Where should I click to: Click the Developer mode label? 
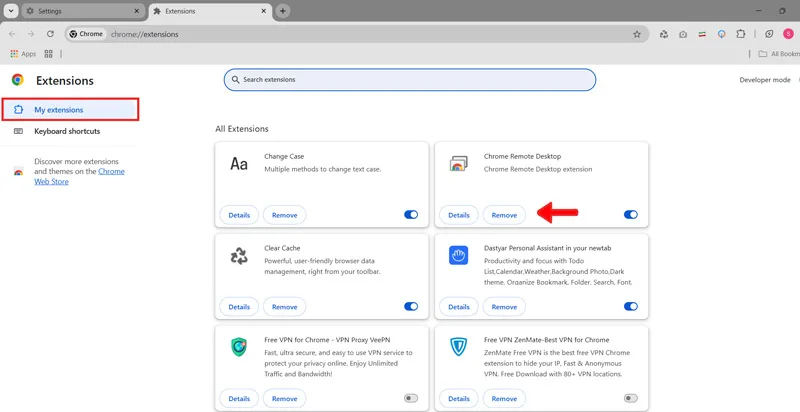765,80
